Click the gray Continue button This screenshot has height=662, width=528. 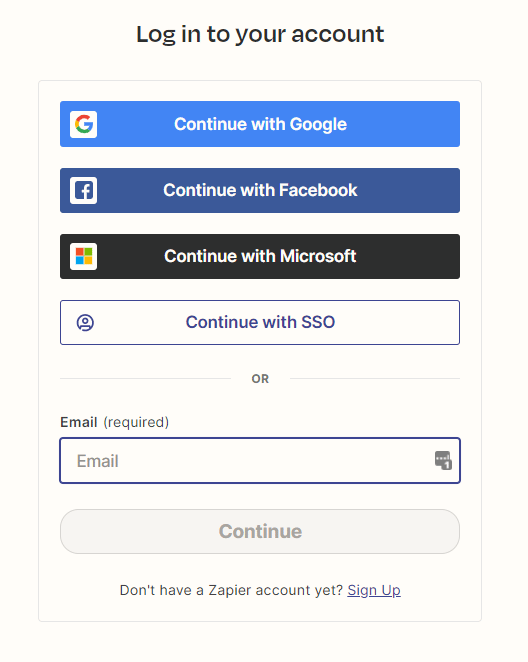coord(260,532)
